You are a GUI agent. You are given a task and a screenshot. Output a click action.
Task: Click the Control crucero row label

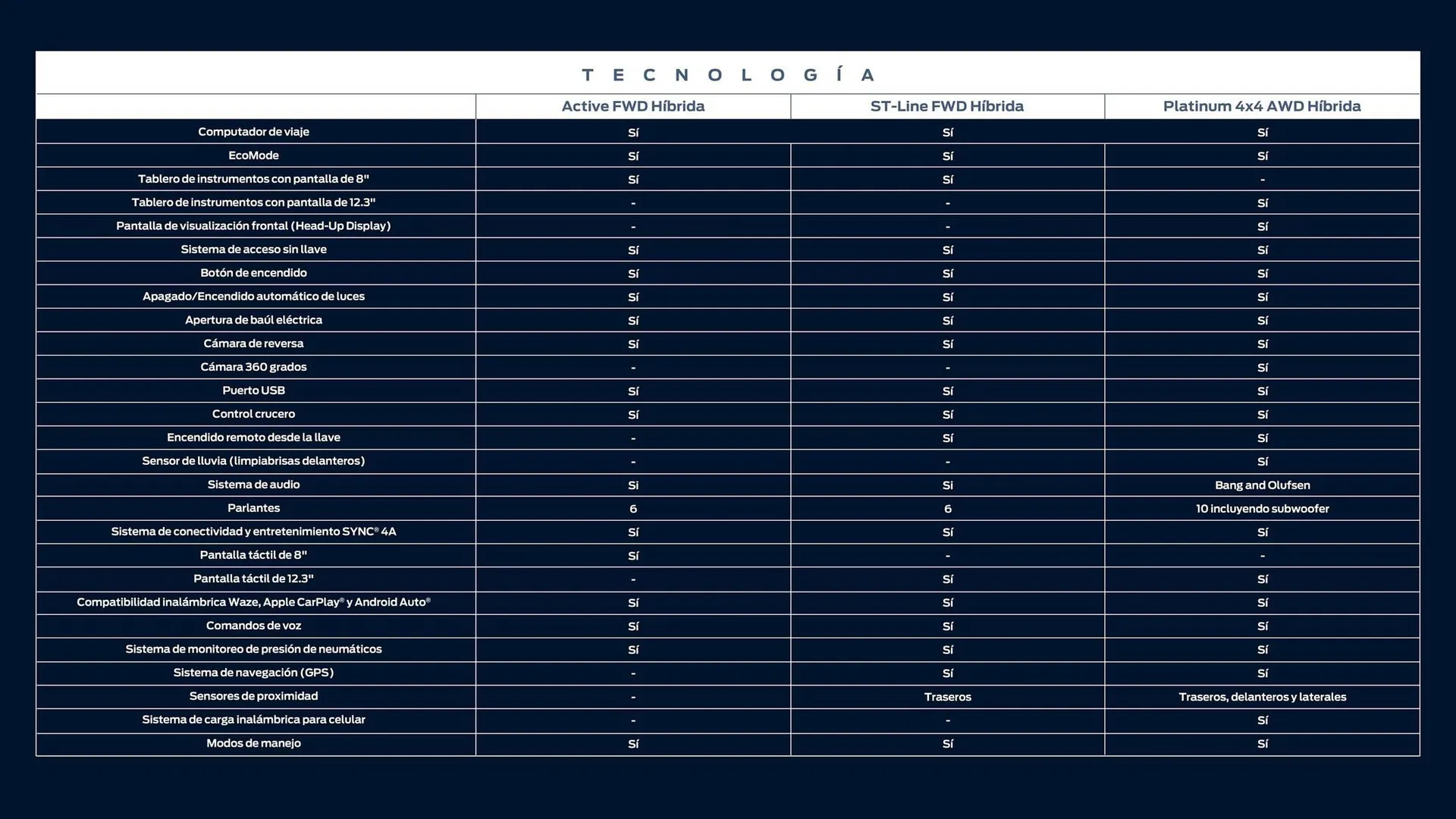coord(253,414)
